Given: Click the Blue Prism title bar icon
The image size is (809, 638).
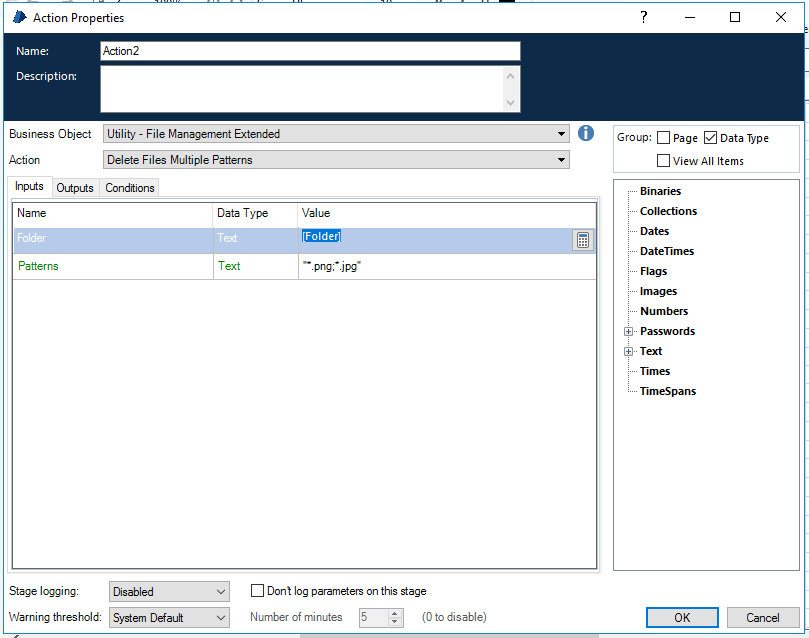Looking at the screenshot, I should tap(19, 17).
